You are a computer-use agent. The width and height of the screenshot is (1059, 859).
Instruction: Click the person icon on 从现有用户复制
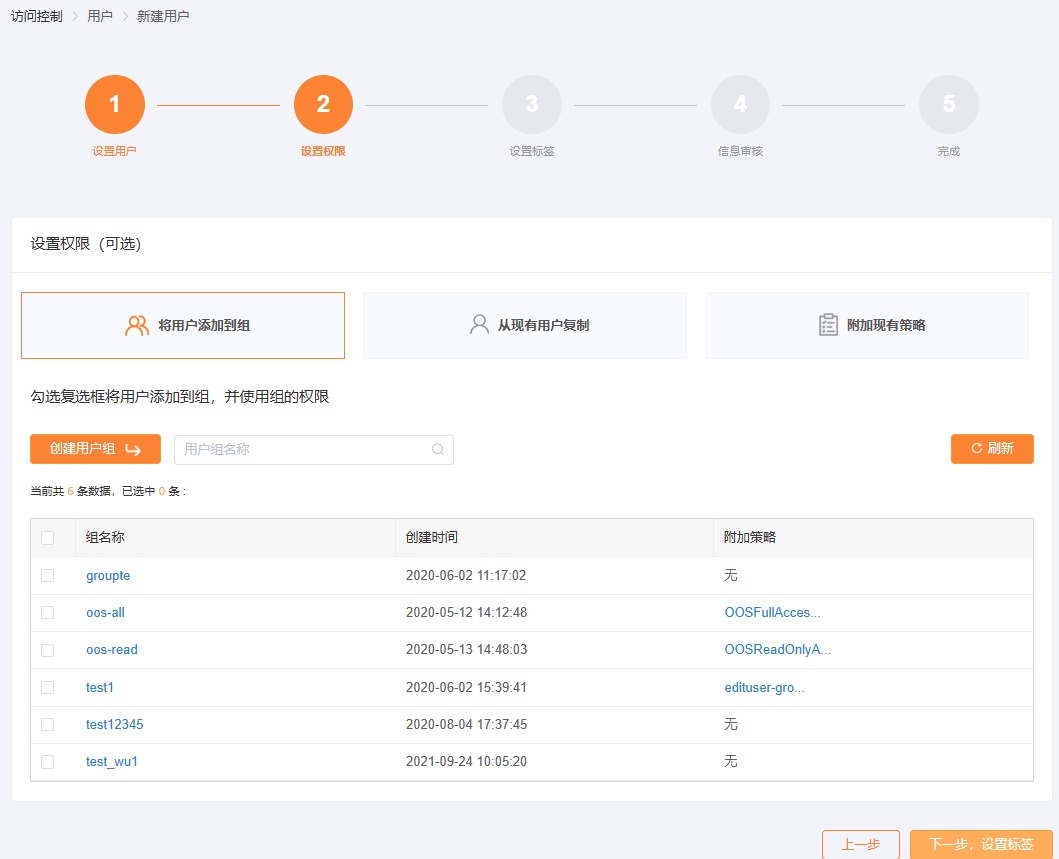pyautogui.click(x=480, y=325)
